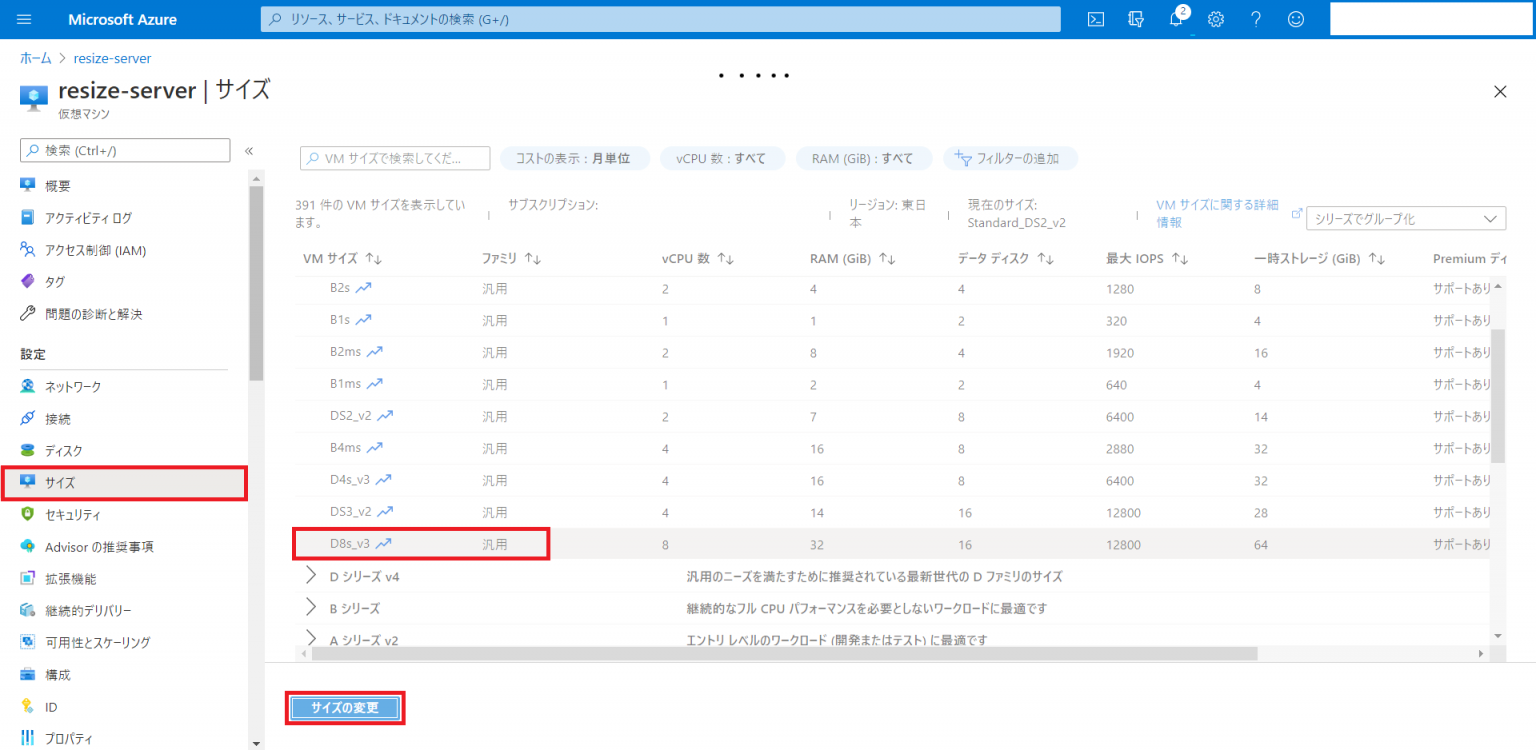Open the notifications bell
The height and width of the screenshot is (750, 1536).
(1175, 18)
